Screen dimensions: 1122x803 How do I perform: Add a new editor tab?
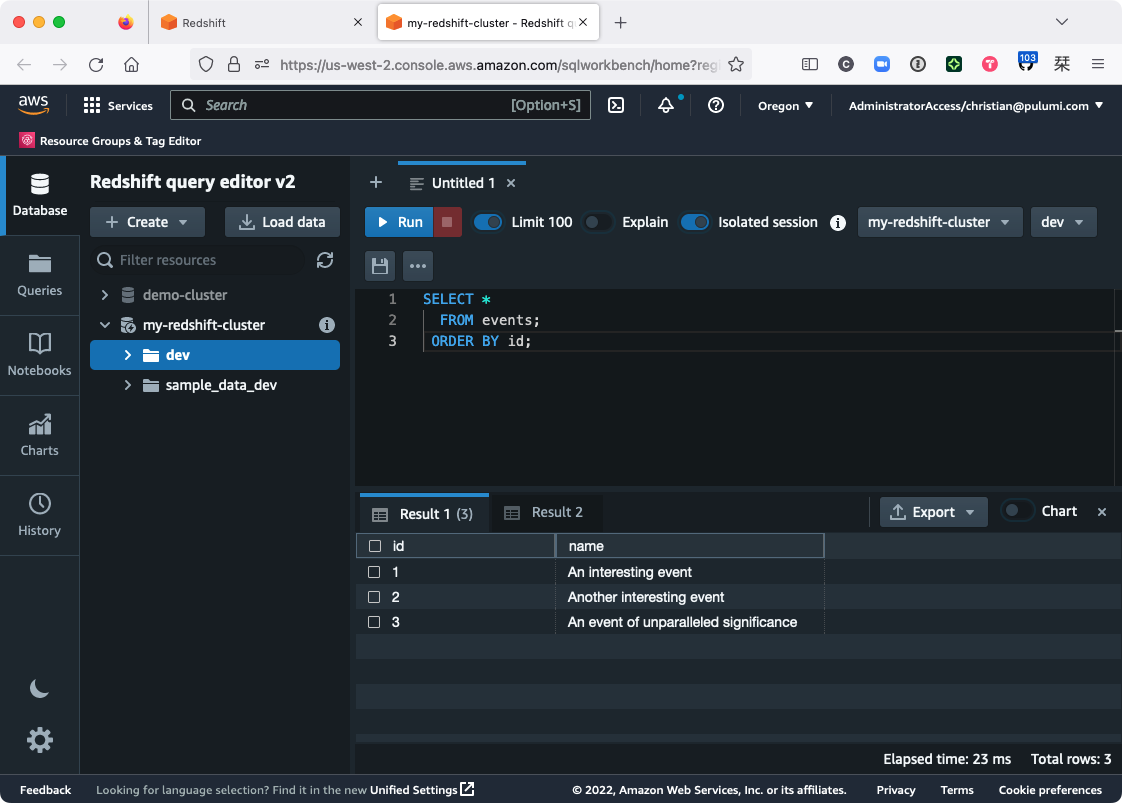(x=376, y=182)
